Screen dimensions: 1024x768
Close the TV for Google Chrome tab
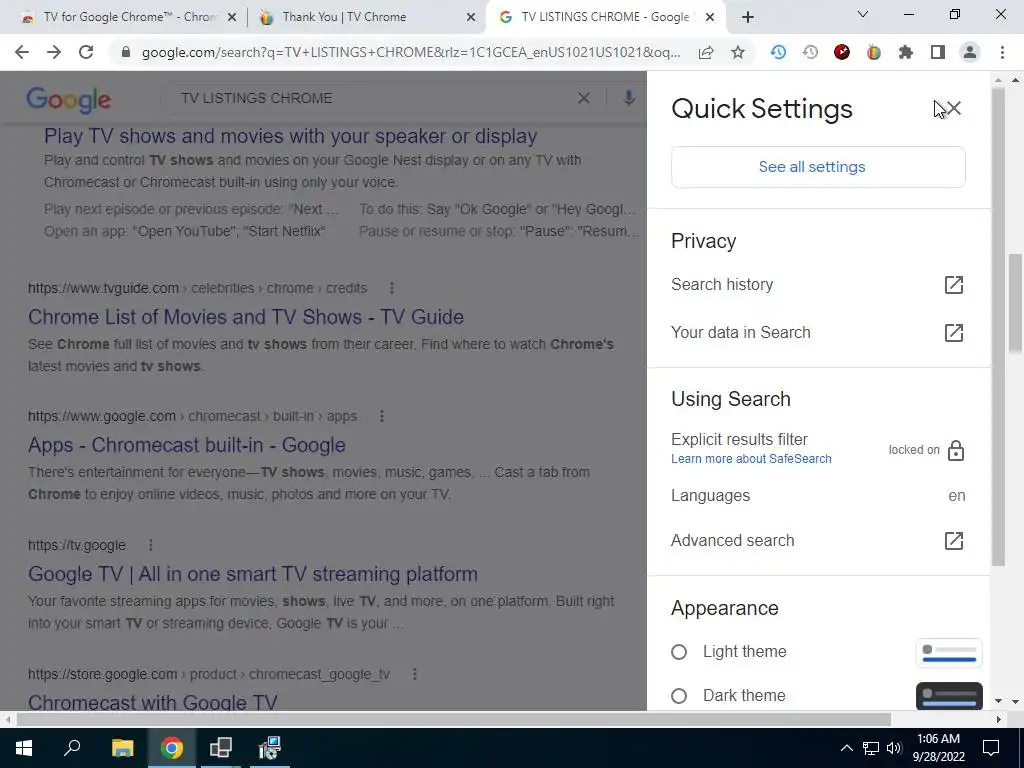(231, 18)
